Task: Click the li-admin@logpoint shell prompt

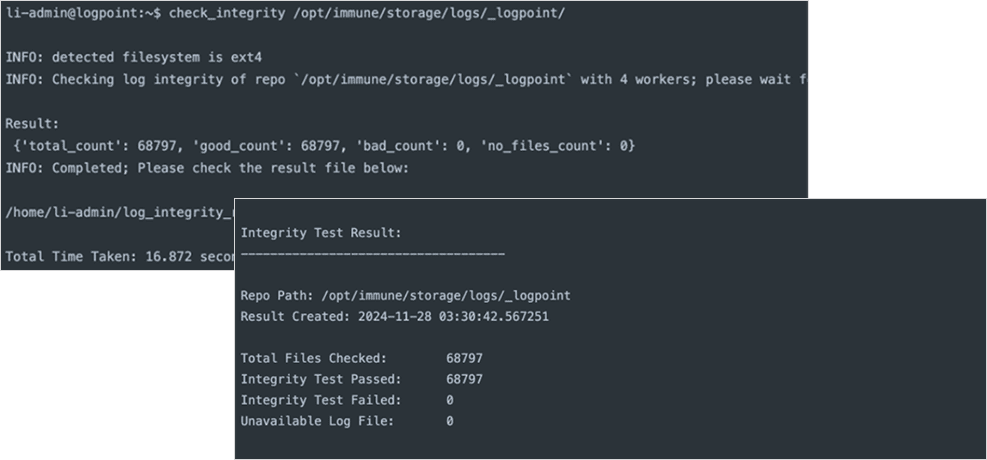Action: pos(80,14)
